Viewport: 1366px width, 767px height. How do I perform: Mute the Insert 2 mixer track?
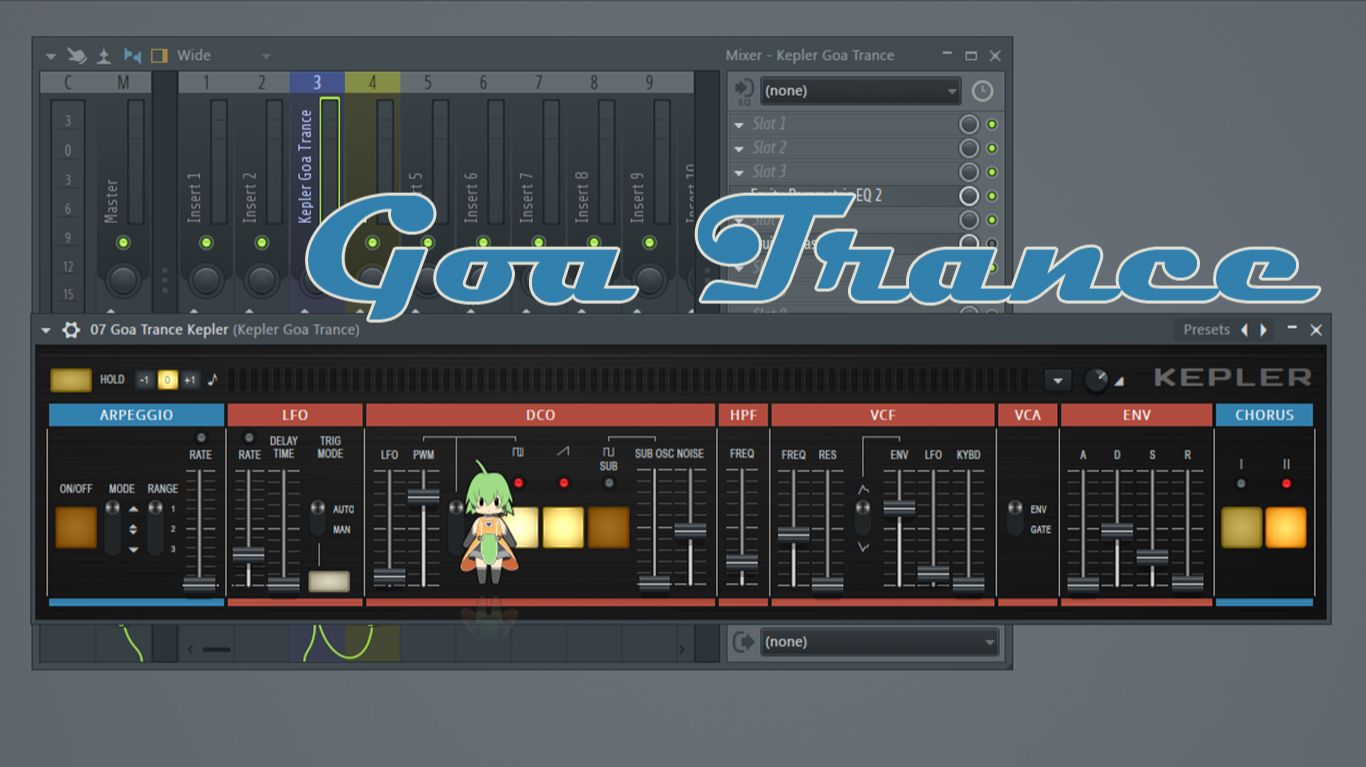pyautogui.click(x=261, y=243)
